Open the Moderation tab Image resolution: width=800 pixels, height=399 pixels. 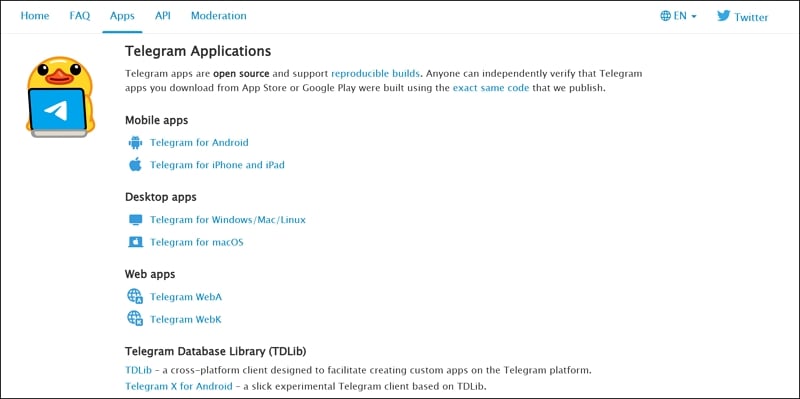click(x=218, y=16)
